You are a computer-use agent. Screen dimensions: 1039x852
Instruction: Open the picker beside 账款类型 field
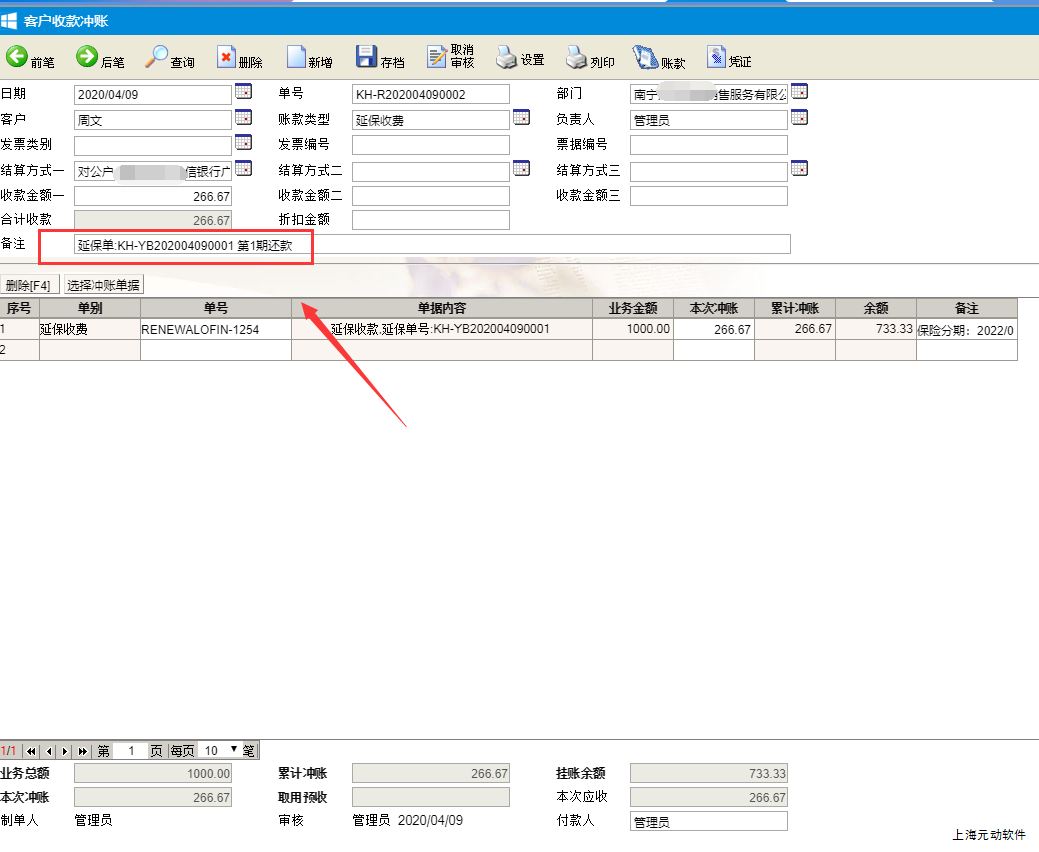click(x=521, y=118)
